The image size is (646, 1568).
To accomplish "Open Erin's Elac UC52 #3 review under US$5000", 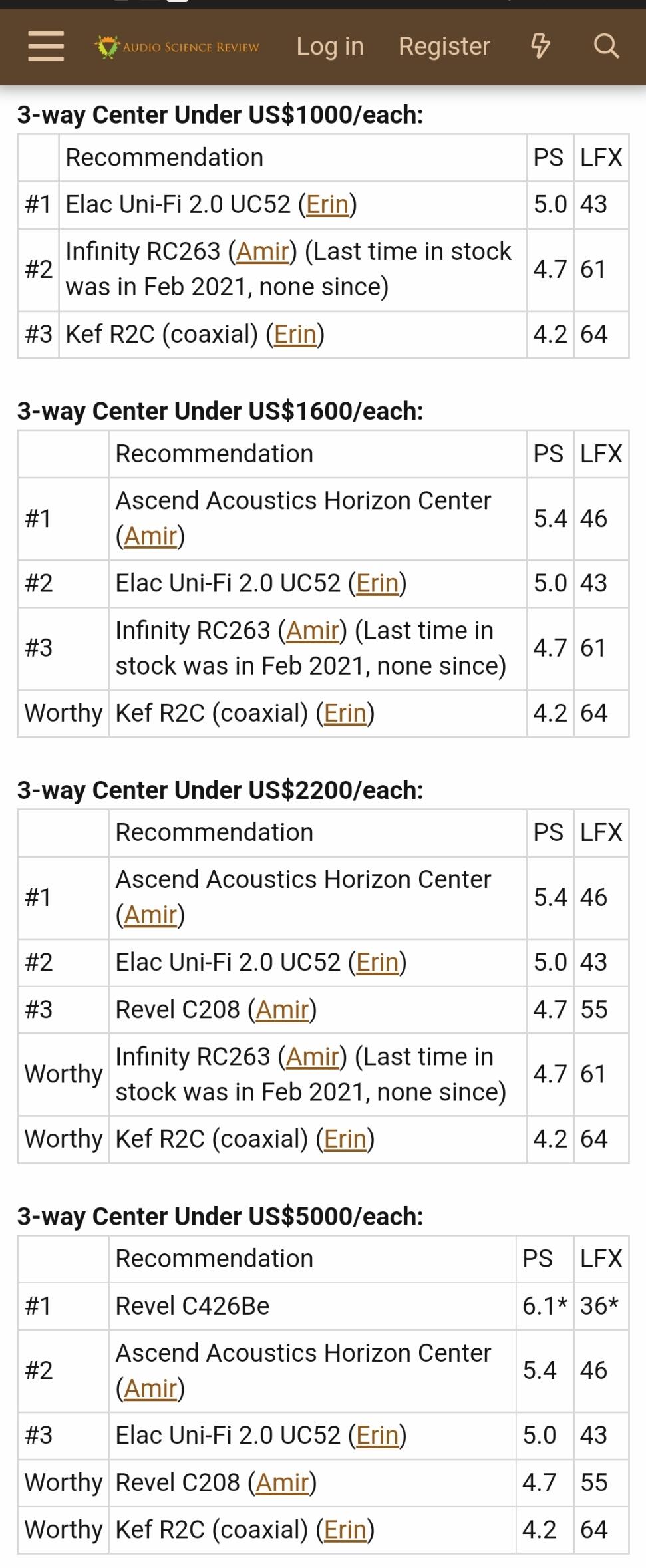I will tap(377, 1435).
